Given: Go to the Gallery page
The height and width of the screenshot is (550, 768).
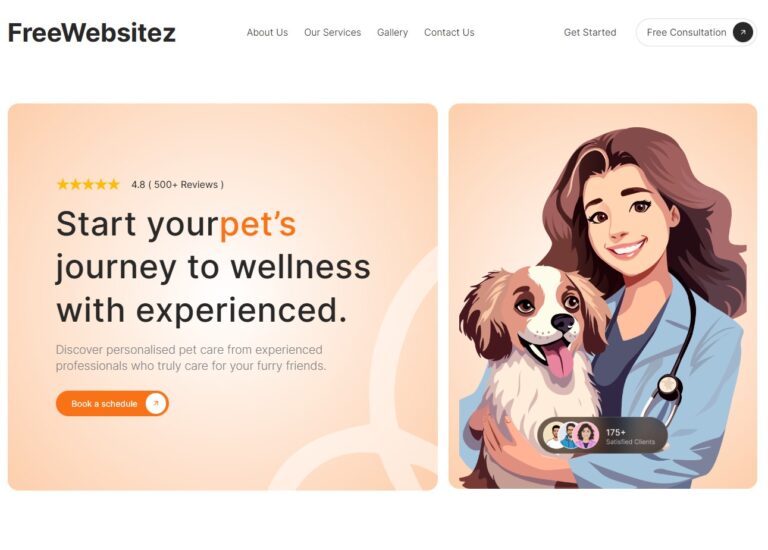Looking at the screenshot, I should (x=392, y=32).
